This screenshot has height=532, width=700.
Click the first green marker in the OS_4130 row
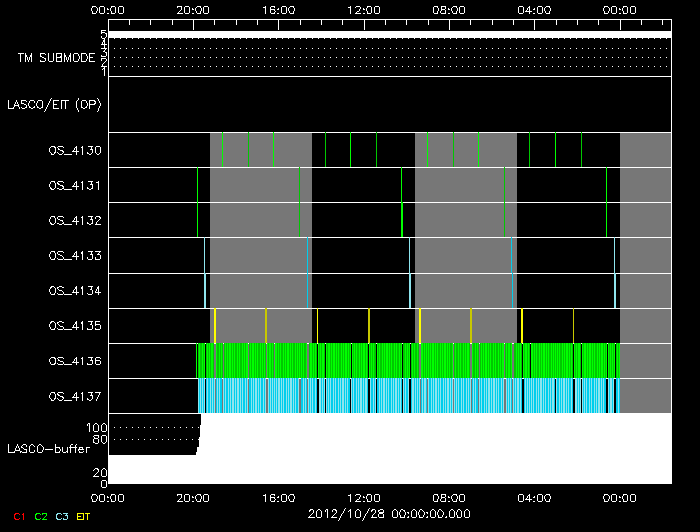pyautogui.click(x=222, y=150)
